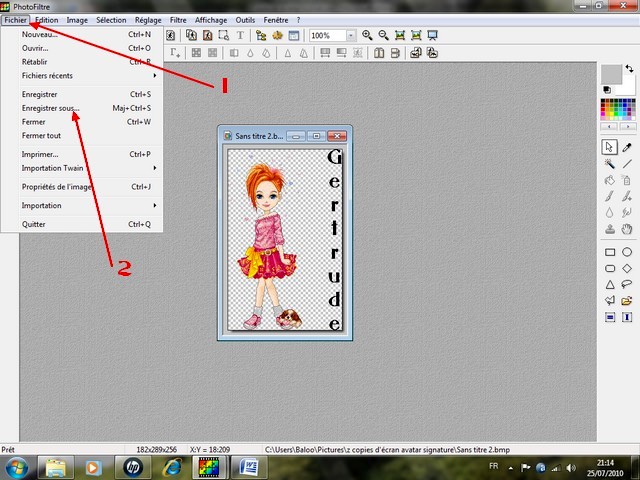Click the Show selection toolbar icon
Viewport: 640px width, 480px height.
click(x=224, y=36)
